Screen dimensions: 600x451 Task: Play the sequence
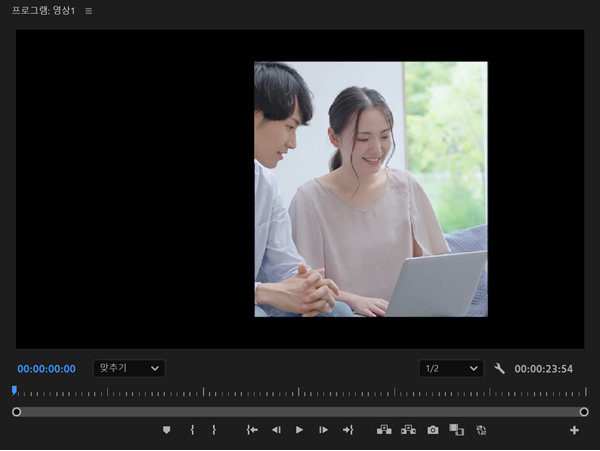coord(300,430)
